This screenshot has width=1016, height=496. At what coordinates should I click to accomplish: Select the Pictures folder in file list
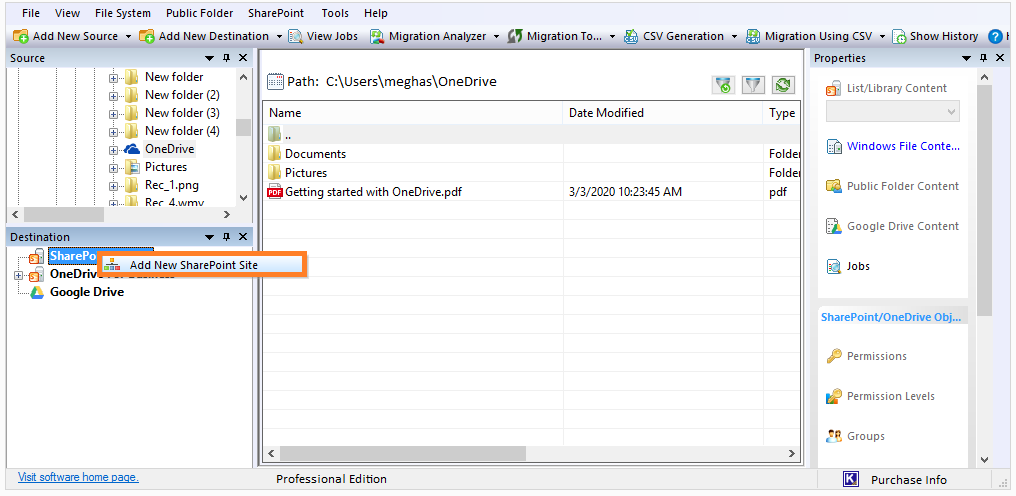pyautogui.click(x=306, y=173)
